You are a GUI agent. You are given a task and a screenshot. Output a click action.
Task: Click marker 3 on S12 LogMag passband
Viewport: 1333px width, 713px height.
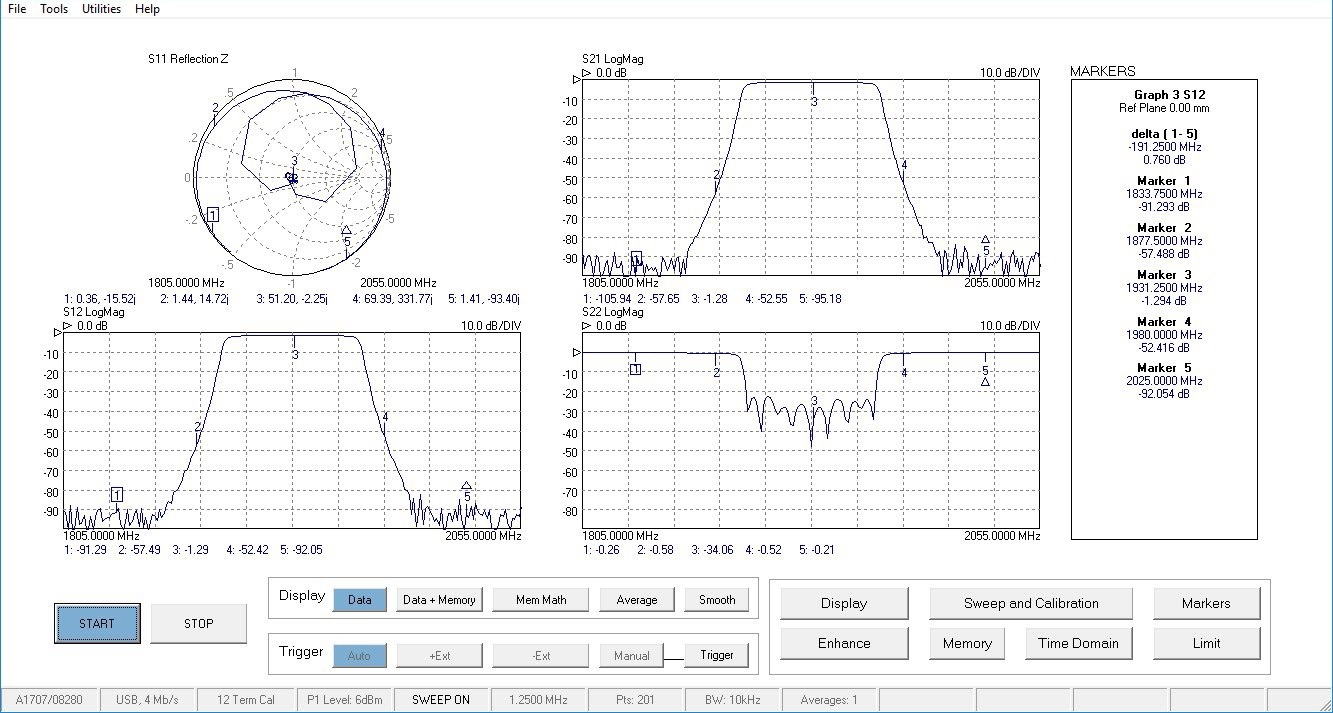tap(295, 354)
